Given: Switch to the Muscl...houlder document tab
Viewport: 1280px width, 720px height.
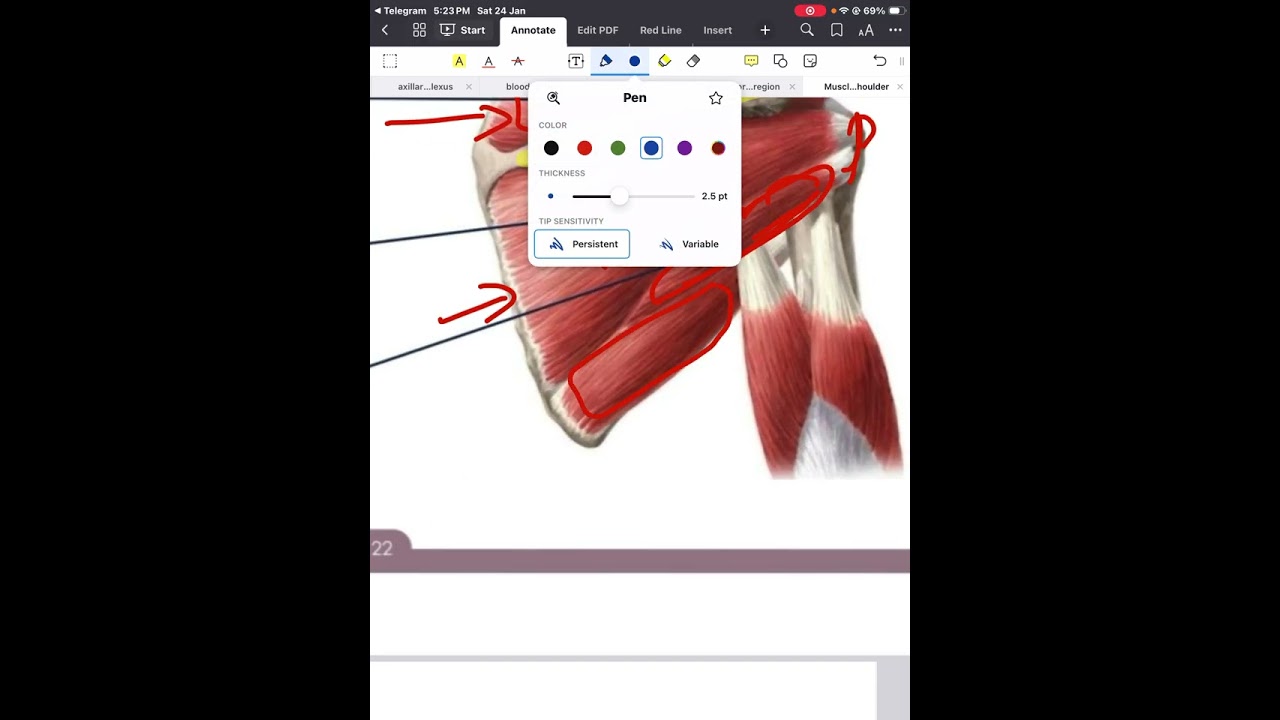Looking at the screenshot, I should point(856,87).
